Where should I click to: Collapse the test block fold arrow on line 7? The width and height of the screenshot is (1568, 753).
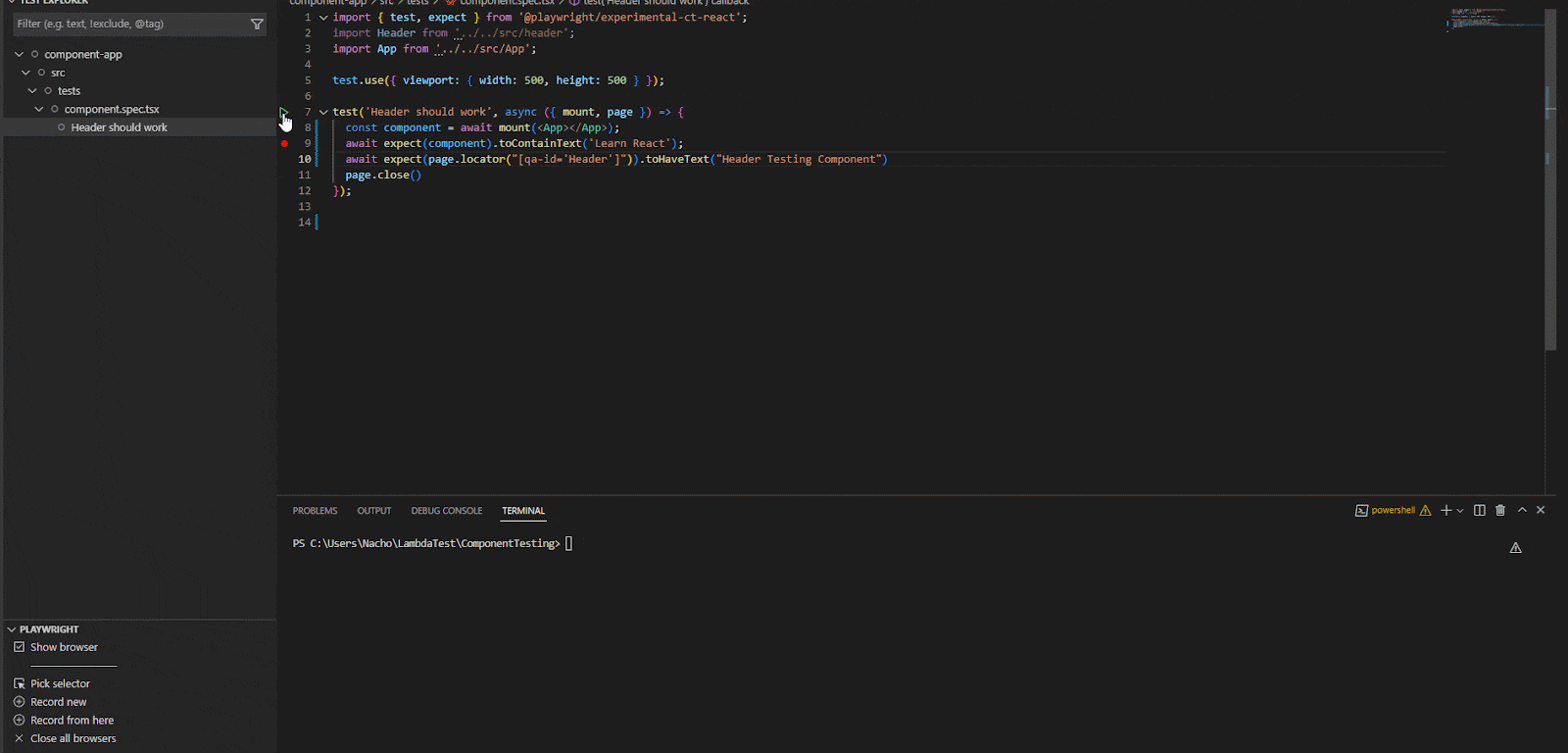point(323,113)
